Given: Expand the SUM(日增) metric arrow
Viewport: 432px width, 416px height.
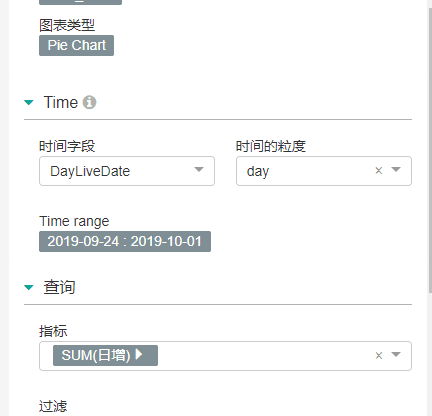Looking at the screenshot, I should [139, 354].
